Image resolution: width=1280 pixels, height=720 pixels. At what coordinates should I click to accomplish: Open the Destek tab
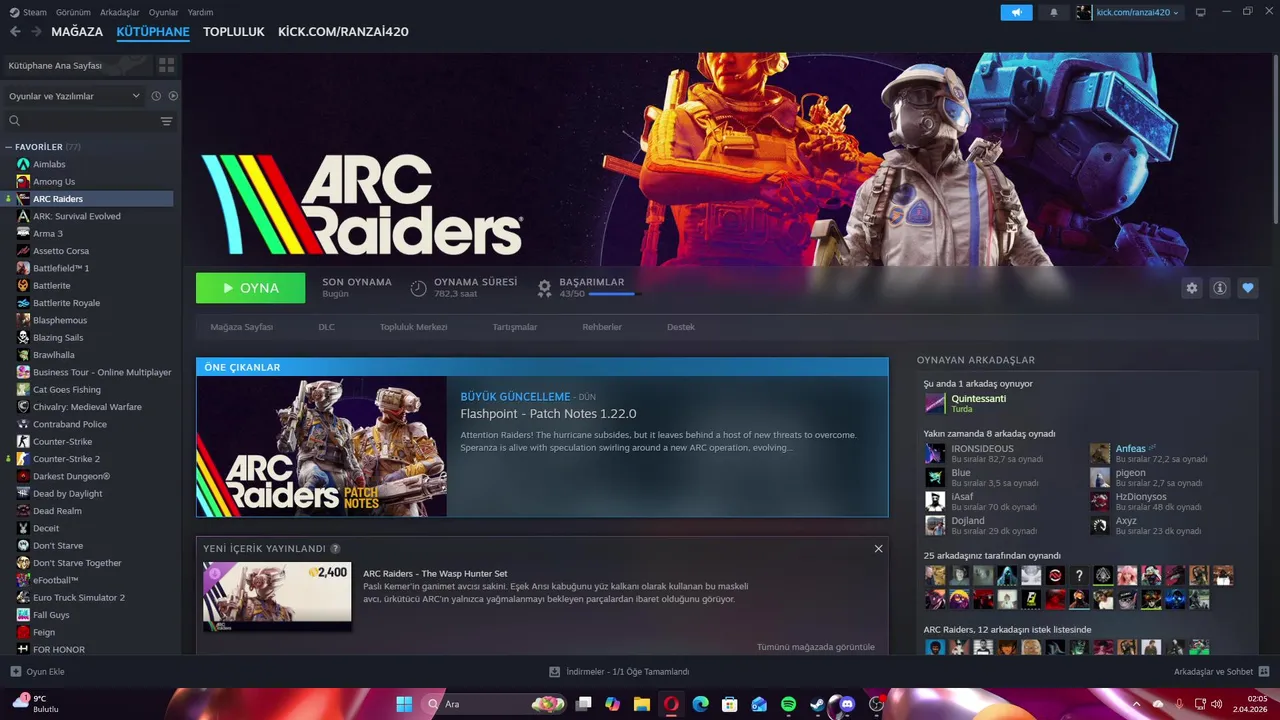coord(681,327)
